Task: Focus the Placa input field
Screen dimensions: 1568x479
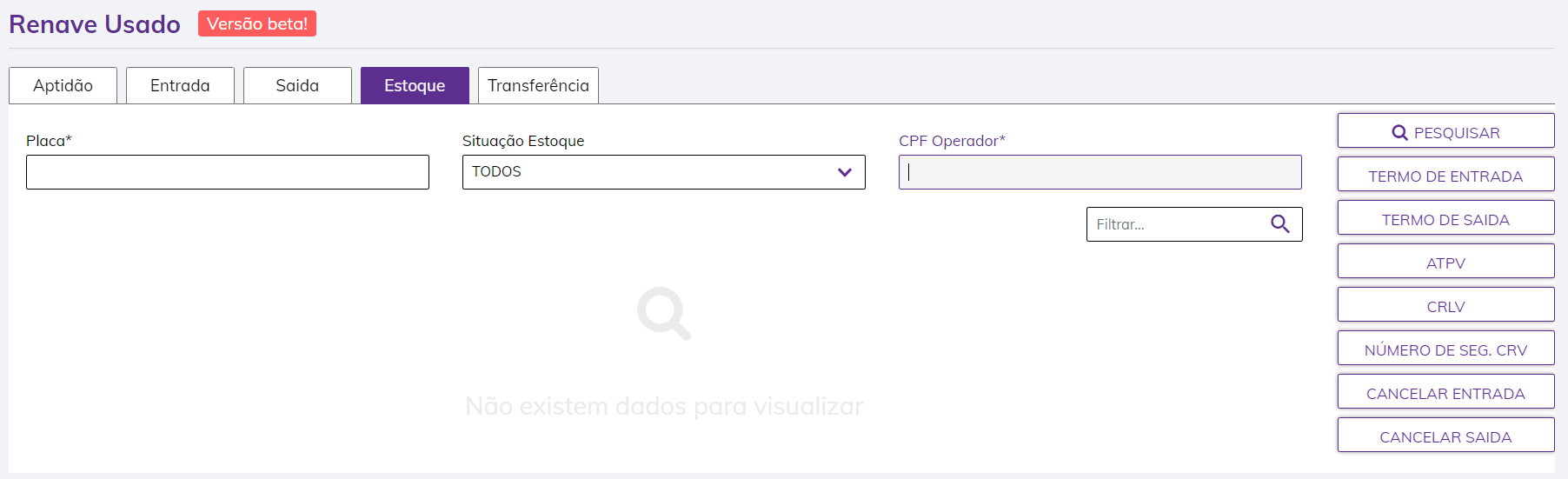Action: [228, 172]
